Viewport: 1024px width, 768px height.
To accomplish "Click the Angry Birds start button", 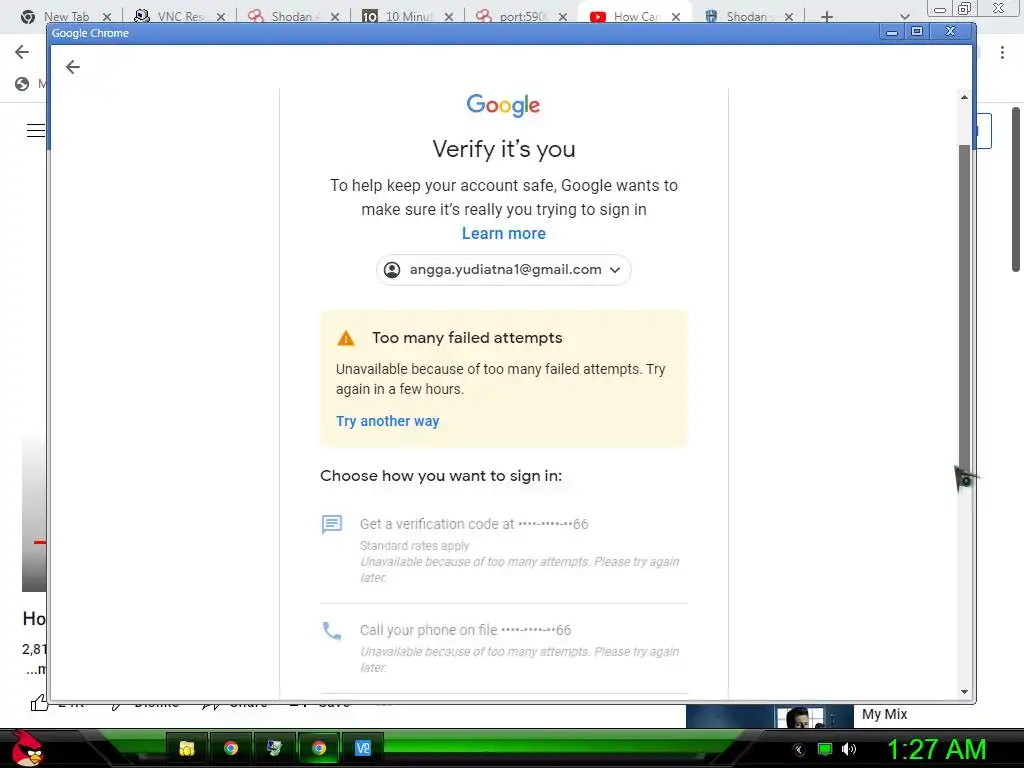I will pos(27,748).
